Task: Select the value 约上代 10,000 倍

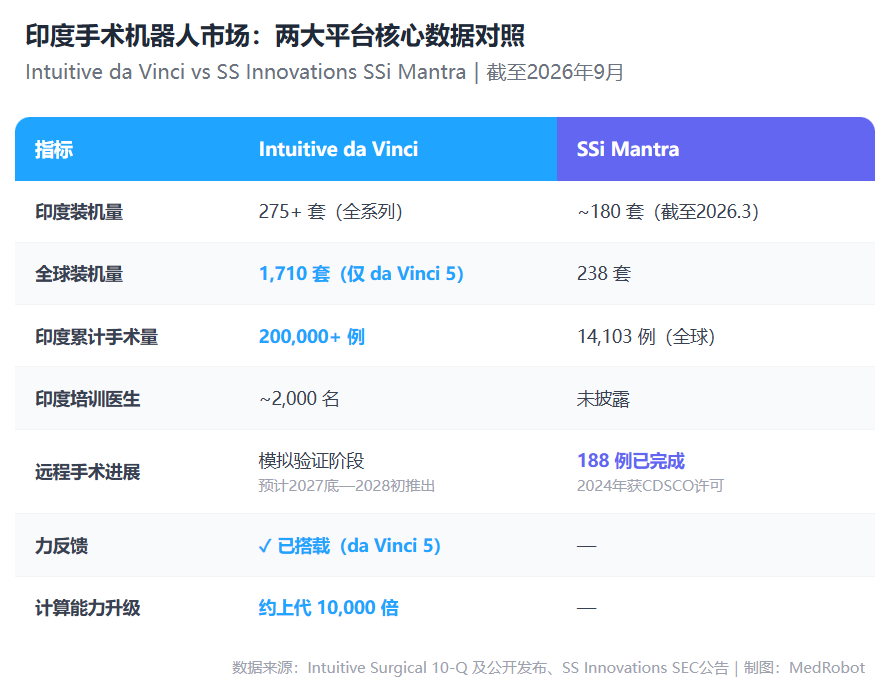Action: pyautogui.click(x=329, y=608)
